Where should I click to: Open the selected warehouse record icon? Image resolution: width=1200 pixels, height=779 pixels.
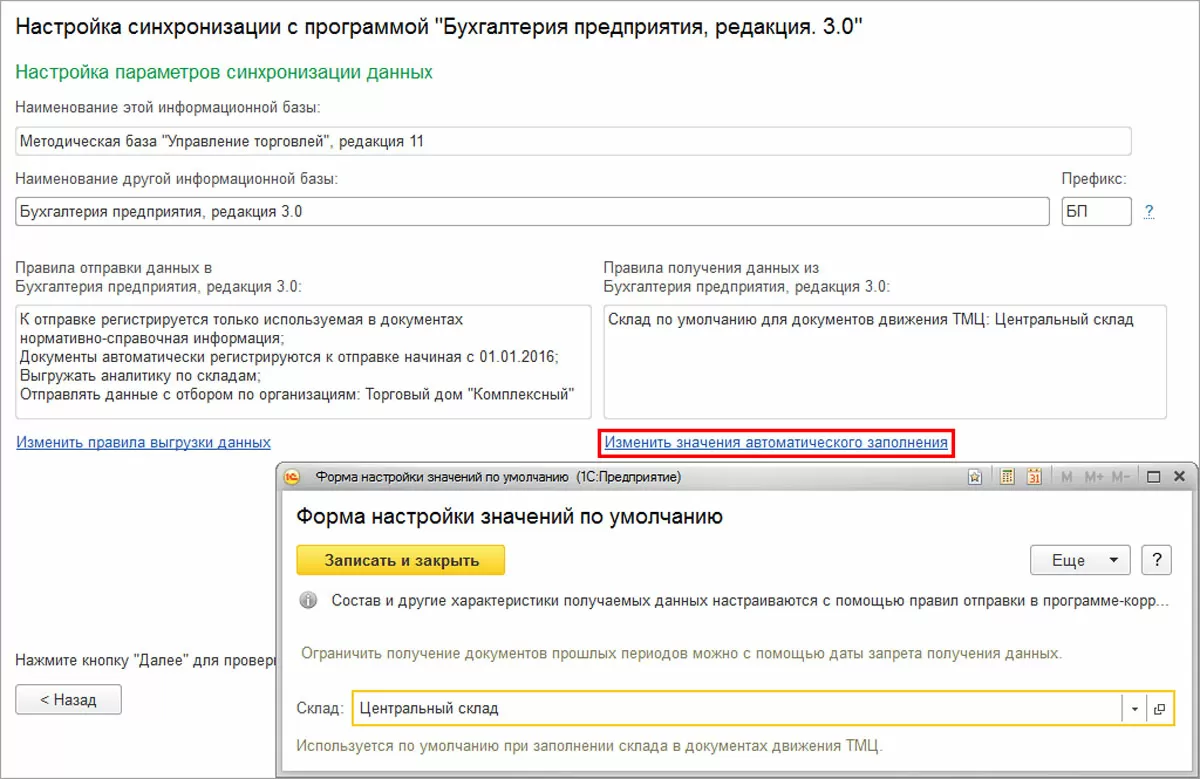coord(1160,708)
